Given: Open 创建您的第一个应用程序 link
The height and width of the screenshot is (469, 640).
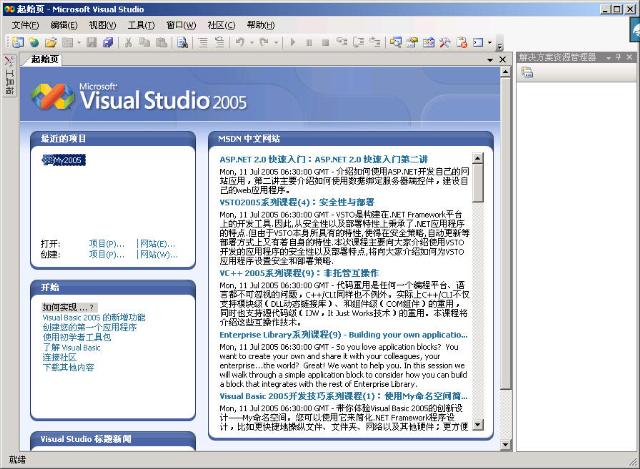Looking at the screenshot, I should (x=89, y=327).
